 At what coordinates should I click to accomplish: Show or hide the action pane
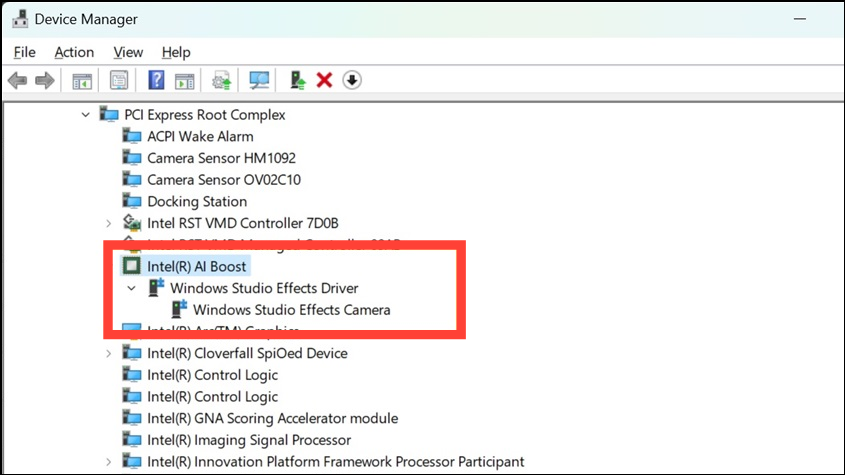click(184, 81)
